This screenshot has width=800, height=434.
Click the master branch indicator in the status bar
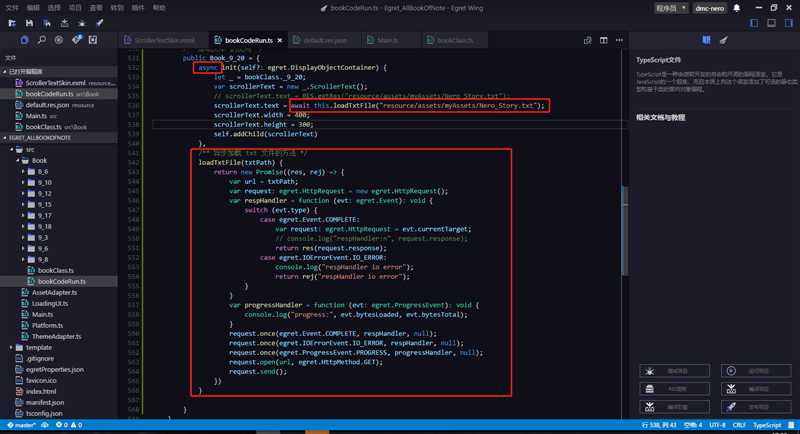(22, 425)
